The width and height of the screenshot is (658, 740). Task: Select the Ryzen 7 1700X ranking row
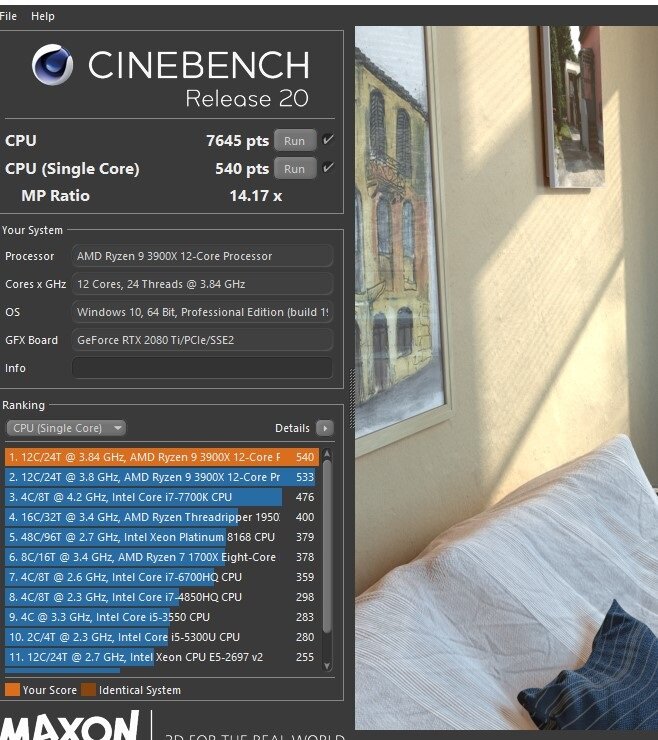pos(162,557)
